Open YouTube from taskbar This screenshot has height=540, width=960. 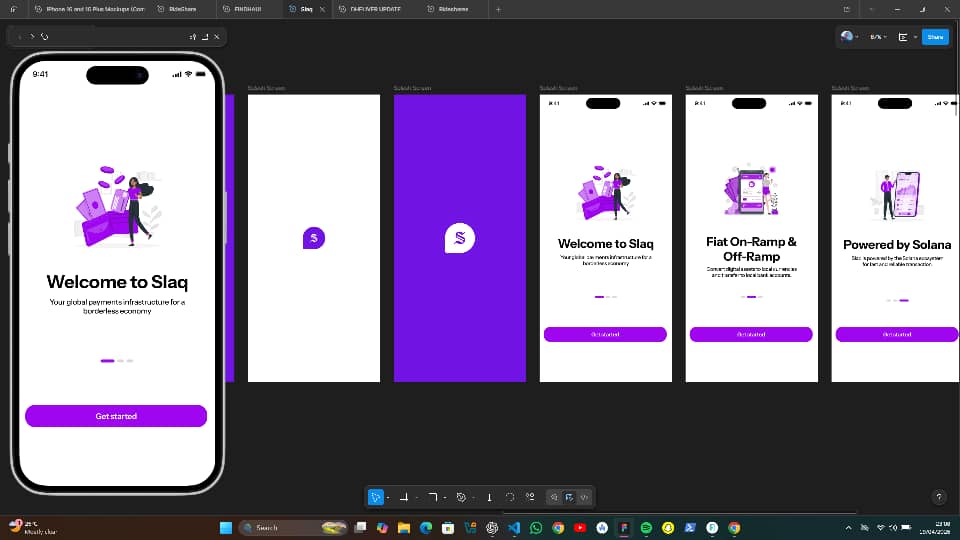coord(580,528)
